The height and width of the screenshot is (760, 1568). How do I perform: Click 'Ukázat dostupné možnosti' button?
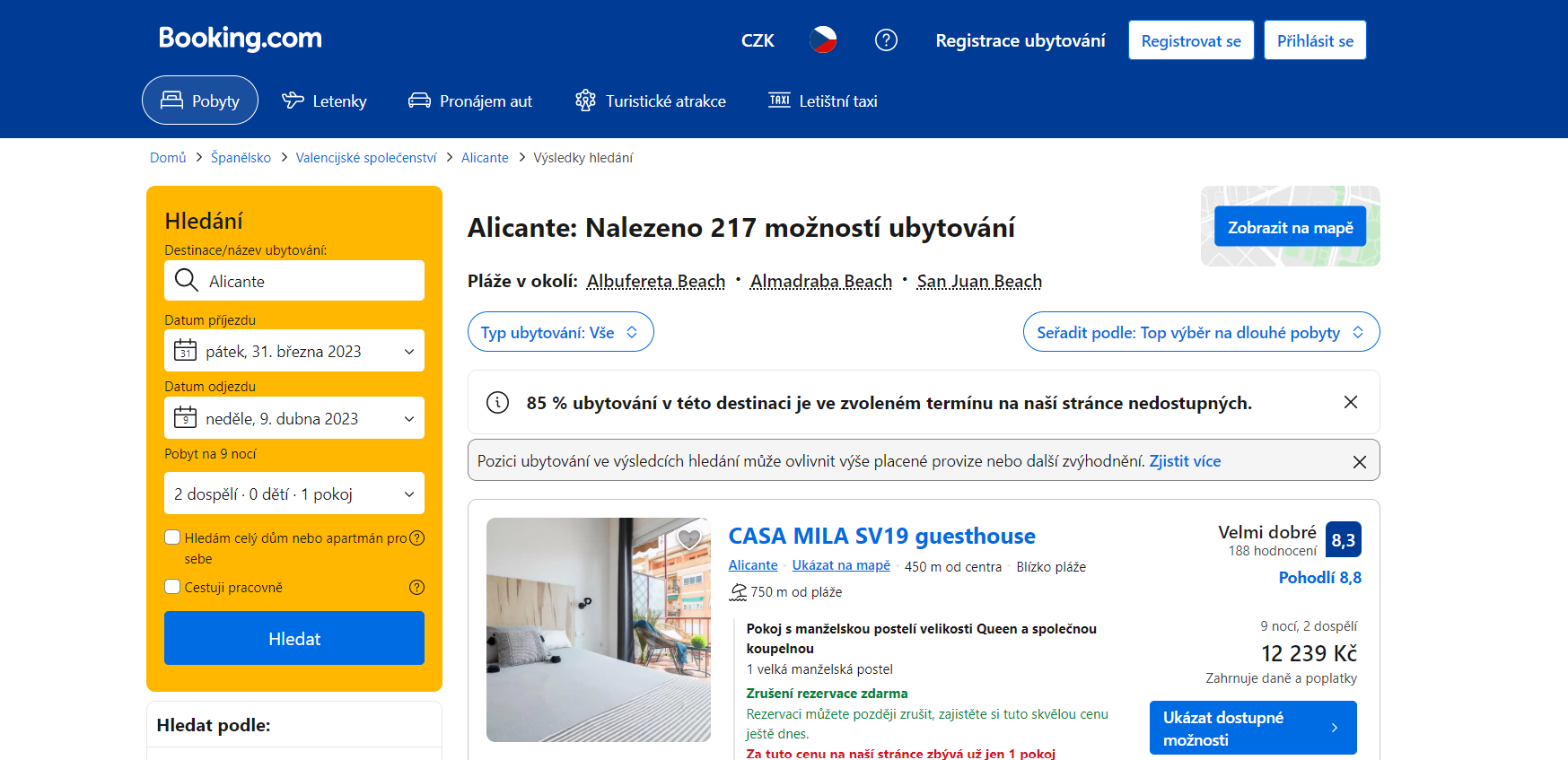[x=1253, y=728]
